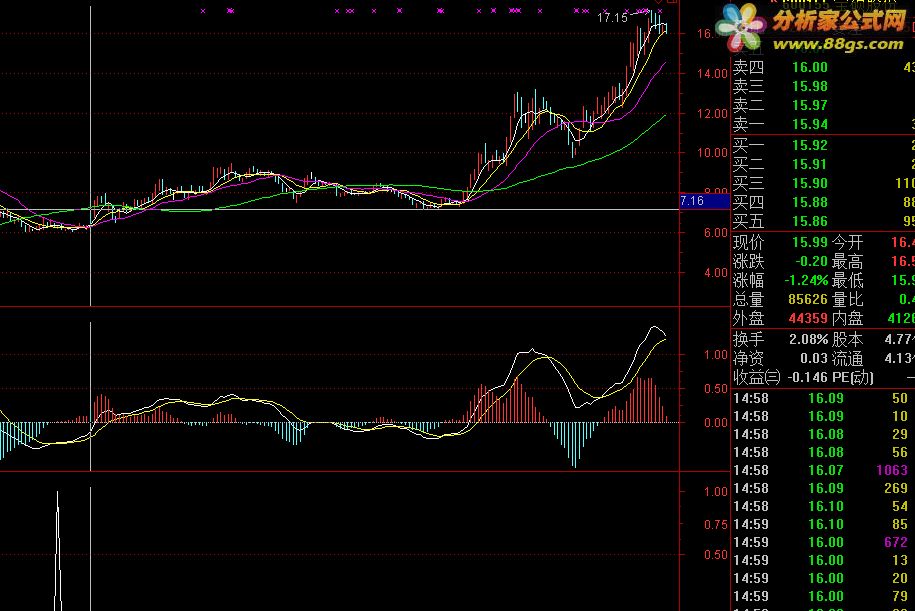The height and width of the screenshot is (611, 915).
Task: Click the 收益(三) value -0.146
Action: (x=808, y=378)
